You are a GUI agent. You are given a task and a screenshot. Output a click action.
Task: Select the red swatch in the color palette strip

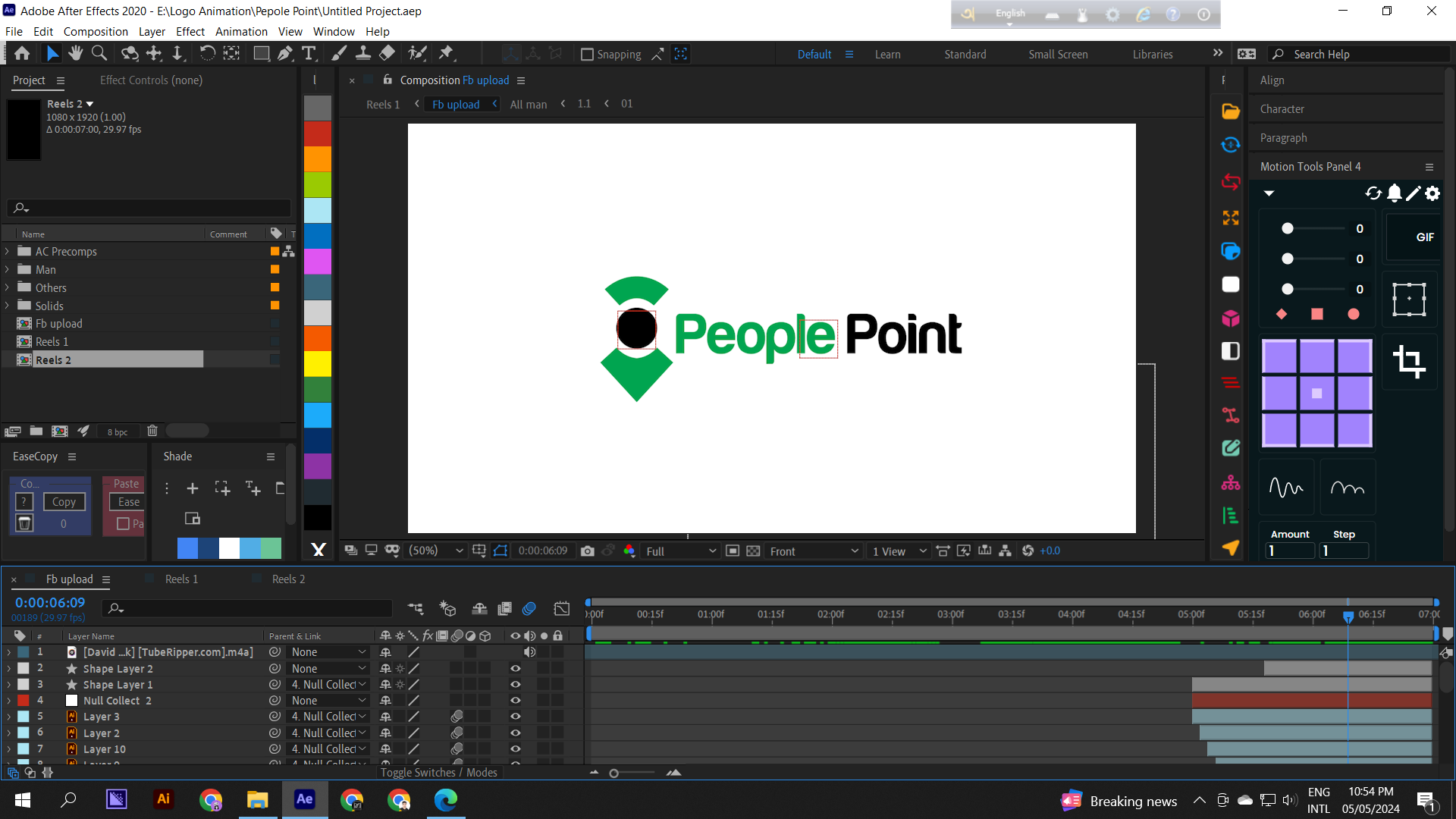click(318, 133)
